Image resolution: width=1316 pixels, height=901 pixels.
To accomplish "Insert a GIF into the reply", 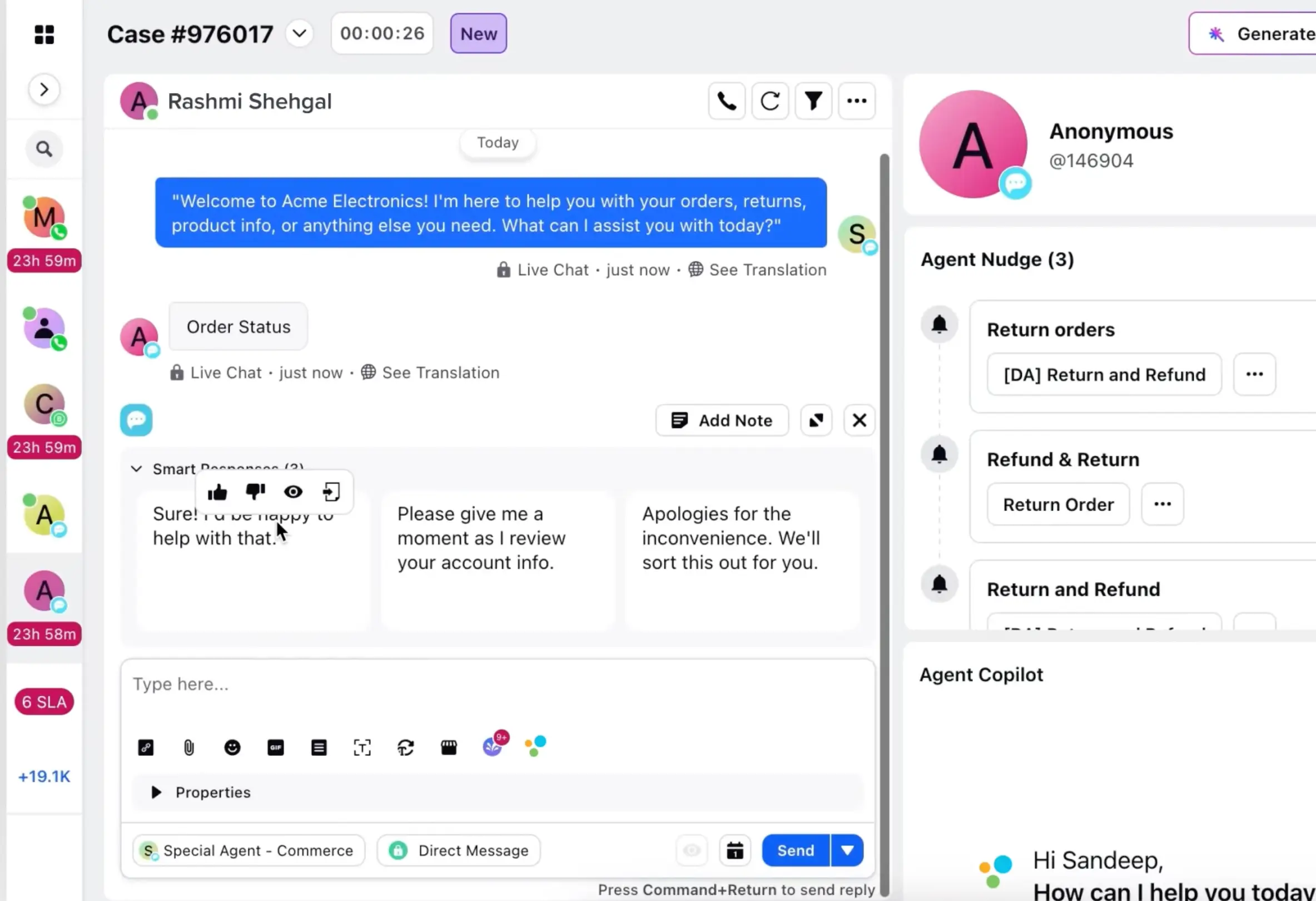I will coord(276,747).
